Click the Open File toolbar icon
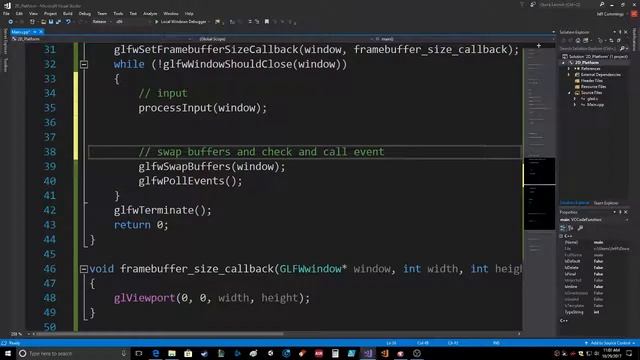This screenshot has height=360, width=640. tap(43, 22)
